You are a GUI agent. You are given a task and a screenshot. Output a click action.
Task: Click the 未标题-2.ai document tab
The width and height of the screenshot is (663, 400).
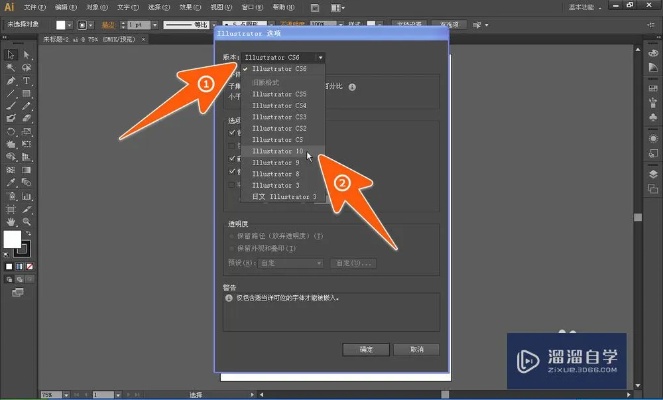(x=89, y=39)
